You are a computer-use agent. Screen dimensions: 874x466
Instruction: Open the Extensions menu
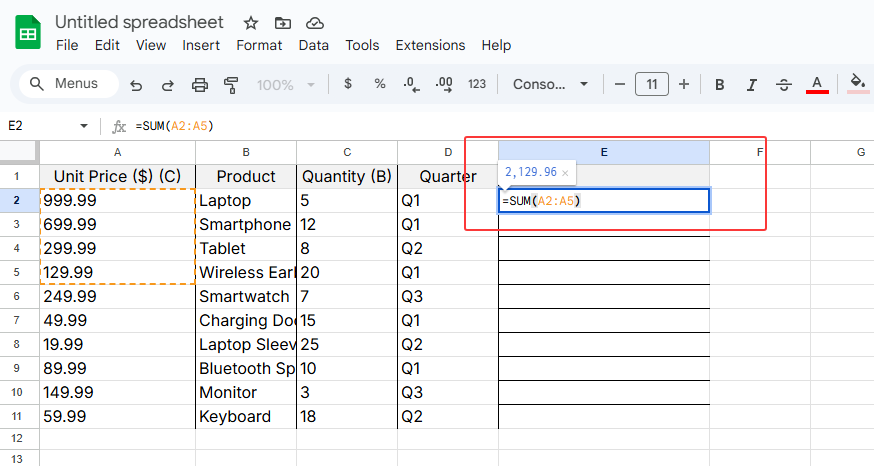tap(430, 45)
